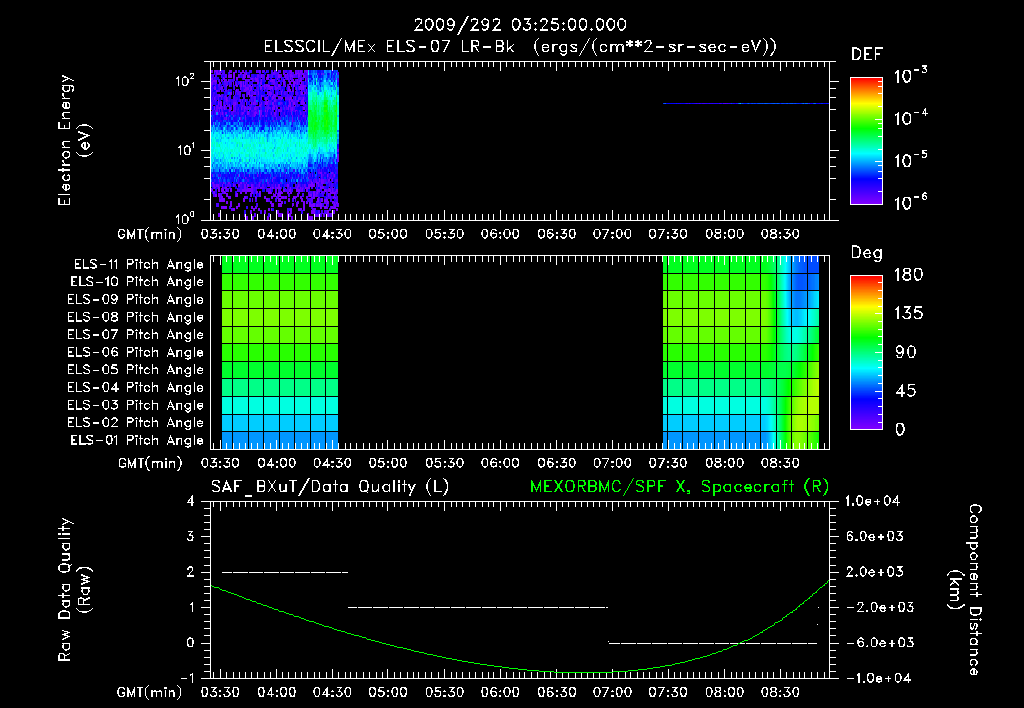Click 'SAF_BXuT/Data Quality (L)' legend text
Image resolution: width=1024 pixels, height=708 pixels.
pos(330,487)
